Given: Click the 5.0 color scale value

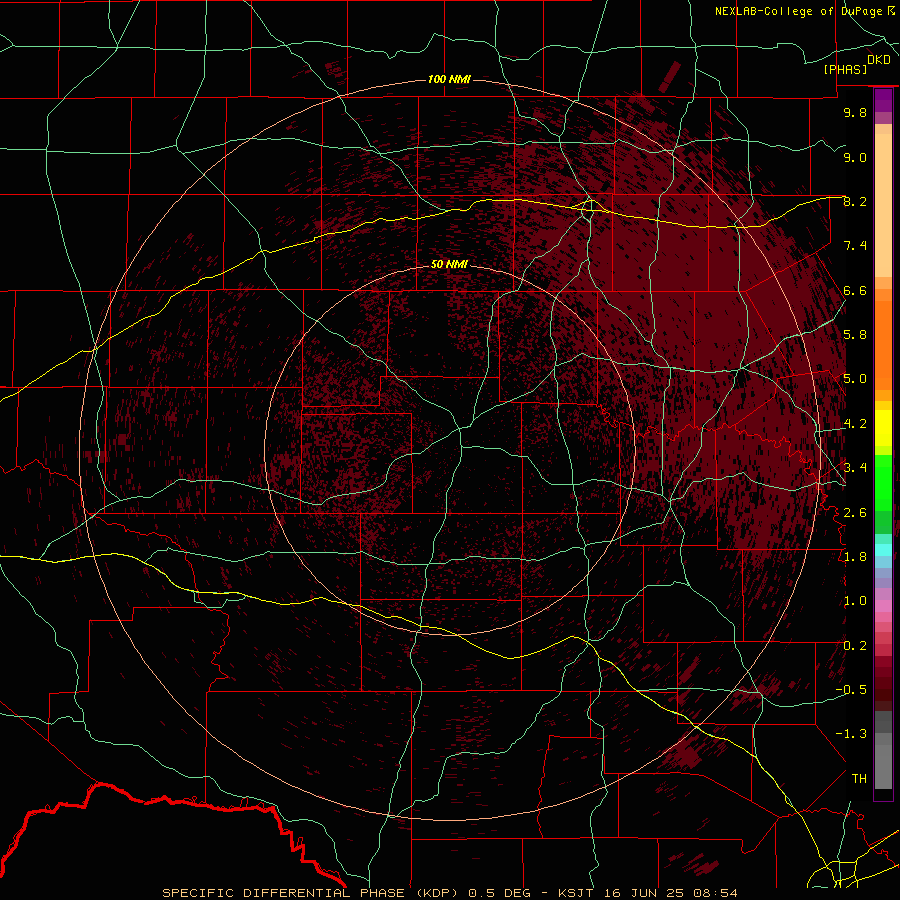Looking at the screenshot, I should coord(855,379).
